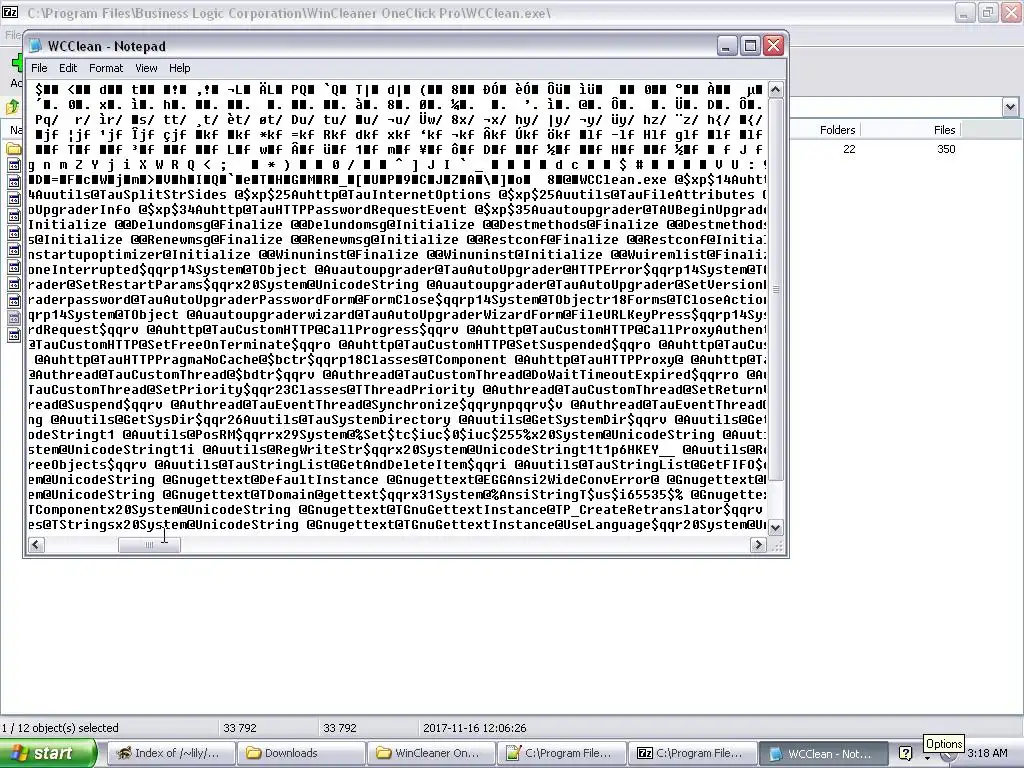Click the vertical scrollbar down arrow in Notepad
1024x768 pixels.
(776, 527)
